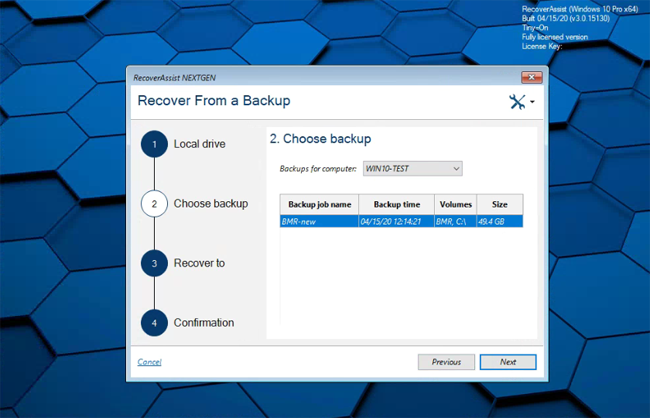Open step 4 Confirmation circle
Viewport: 650px width, 418px height.
pyautogui.click(x=154, y=323)
